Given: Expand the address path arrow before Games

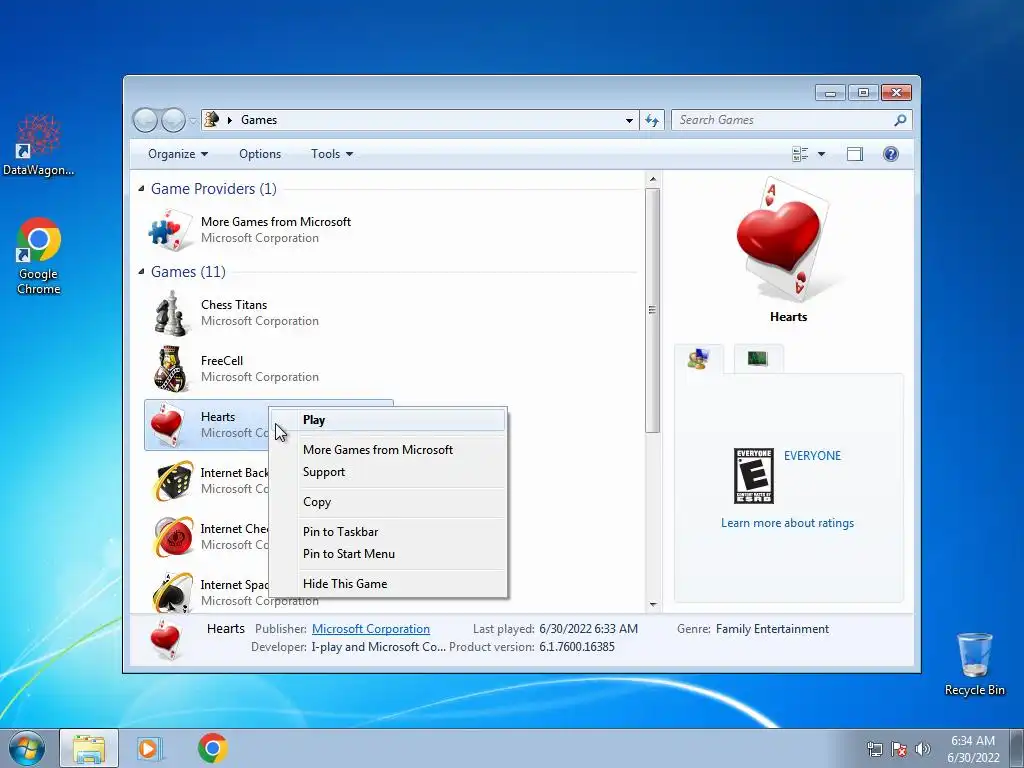Looking at the screenshot, I should [x=229, y=120].
